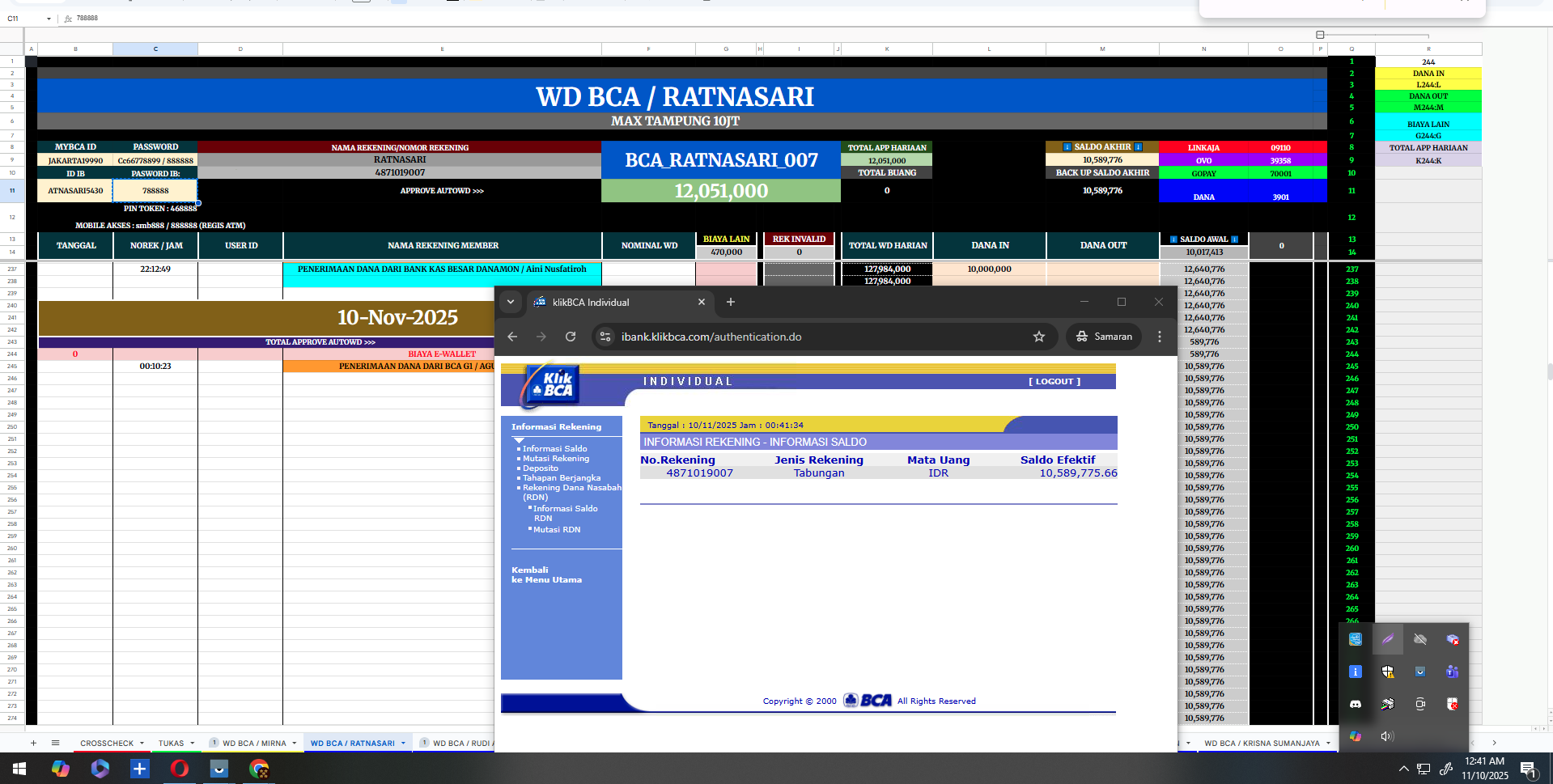Click the OneDrive cloud icon in the tray
Viewport: 1553px width, 784px height.
click(1420, 639)
